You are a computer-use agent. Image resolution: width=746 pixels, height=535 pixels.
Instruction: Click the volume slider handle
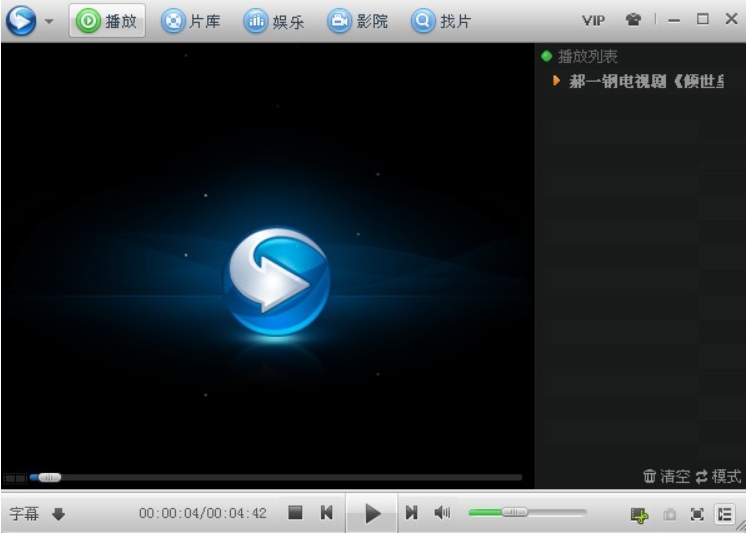(x=514, y=512)
